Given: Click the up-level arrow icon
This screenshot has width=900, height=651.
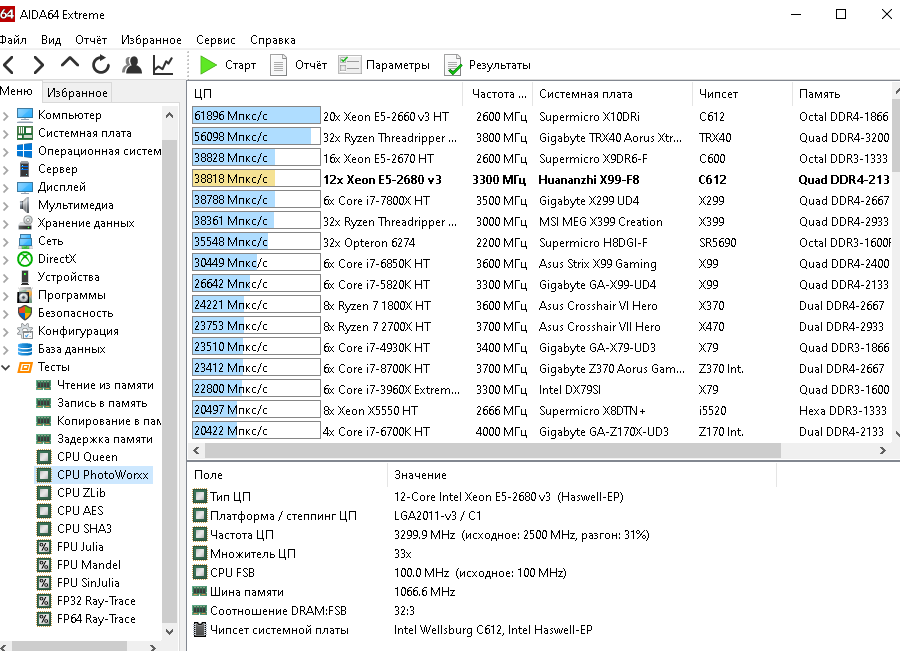Looking at the screenshot, I should pos(70,63).
